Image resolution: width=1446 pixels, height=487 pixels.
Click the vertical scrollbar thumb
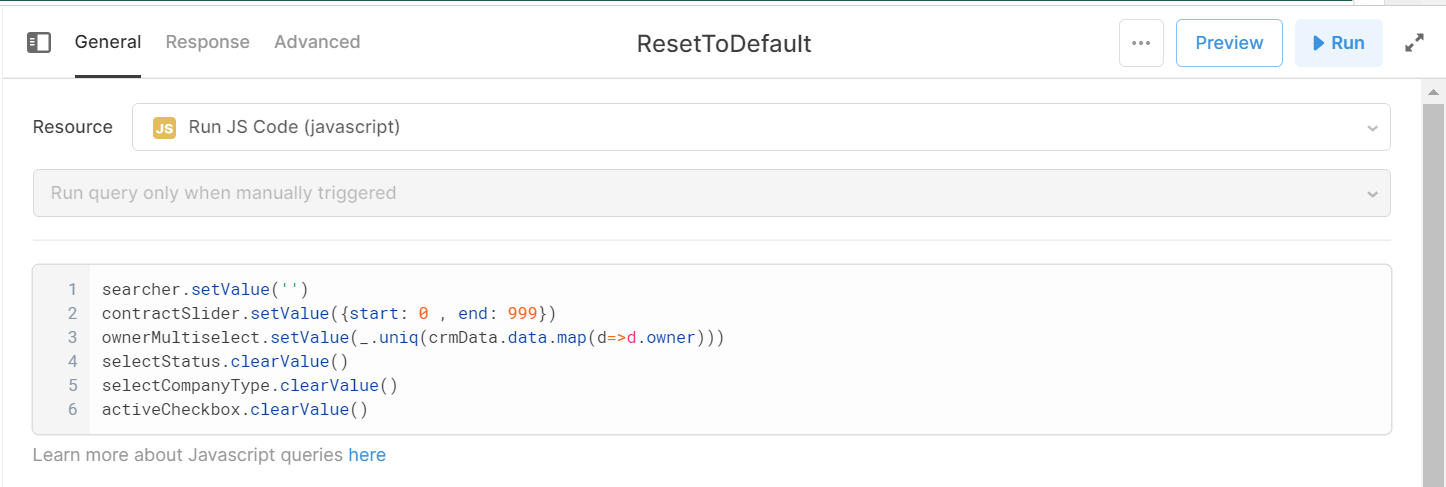pos(1433,290)
